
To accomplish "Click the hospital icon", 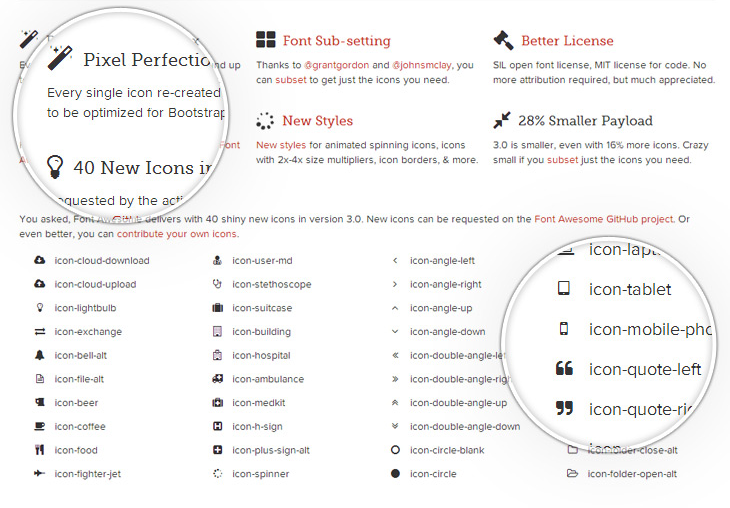I will coord(217,355).
